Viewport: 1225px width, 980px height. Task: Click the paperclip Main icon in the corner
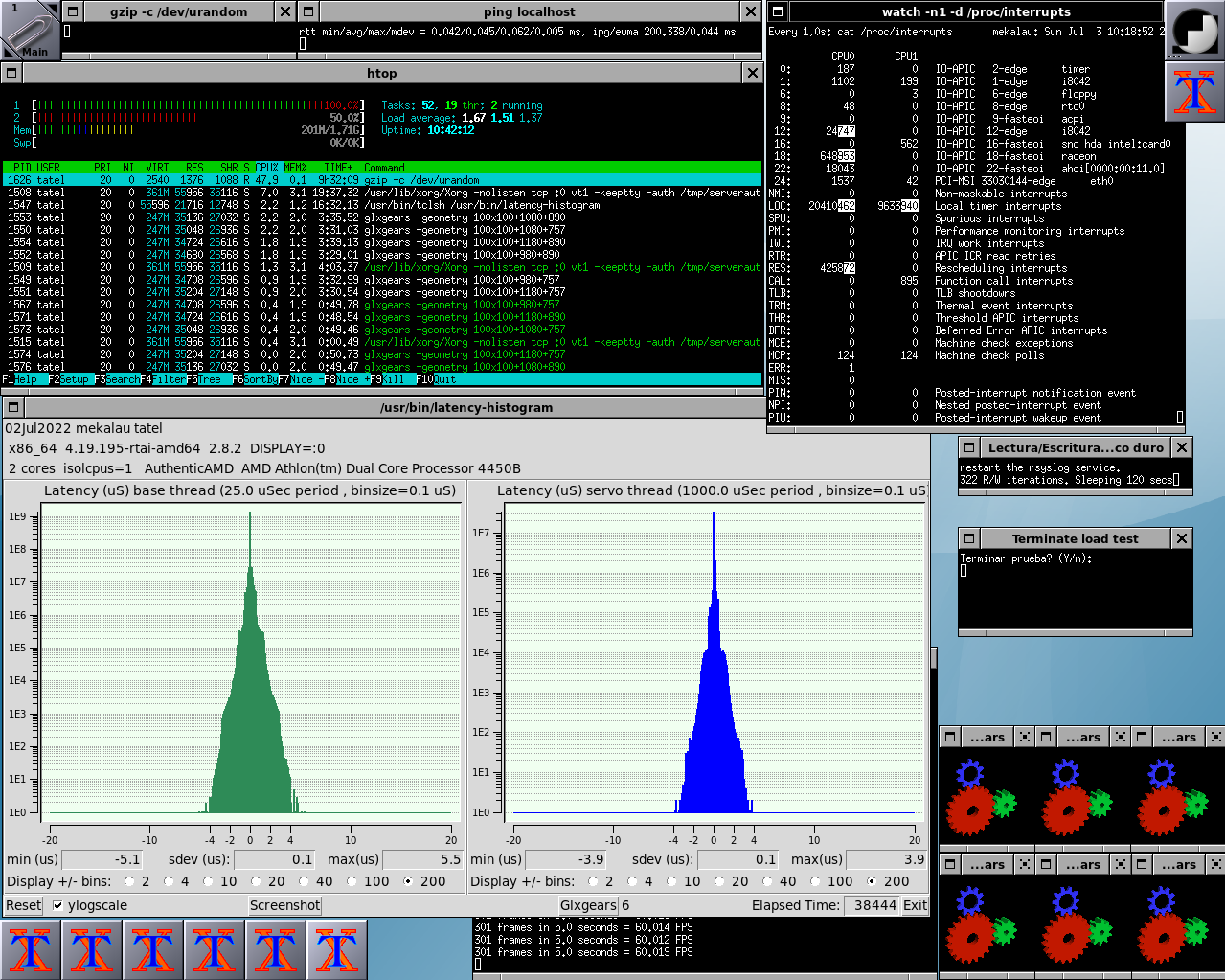(x=29, y=31)
